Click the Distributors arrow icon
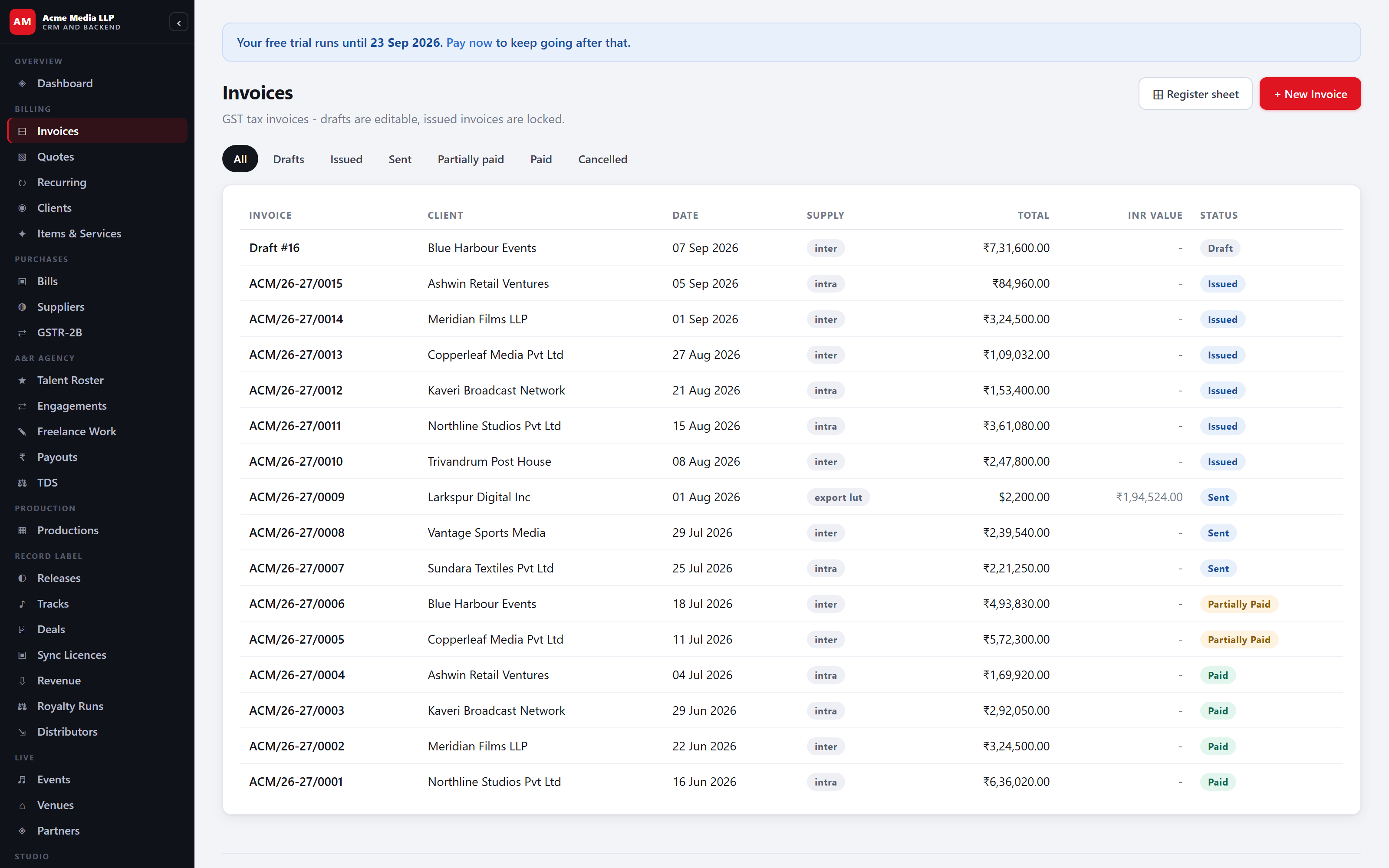 tap(22, 732)
